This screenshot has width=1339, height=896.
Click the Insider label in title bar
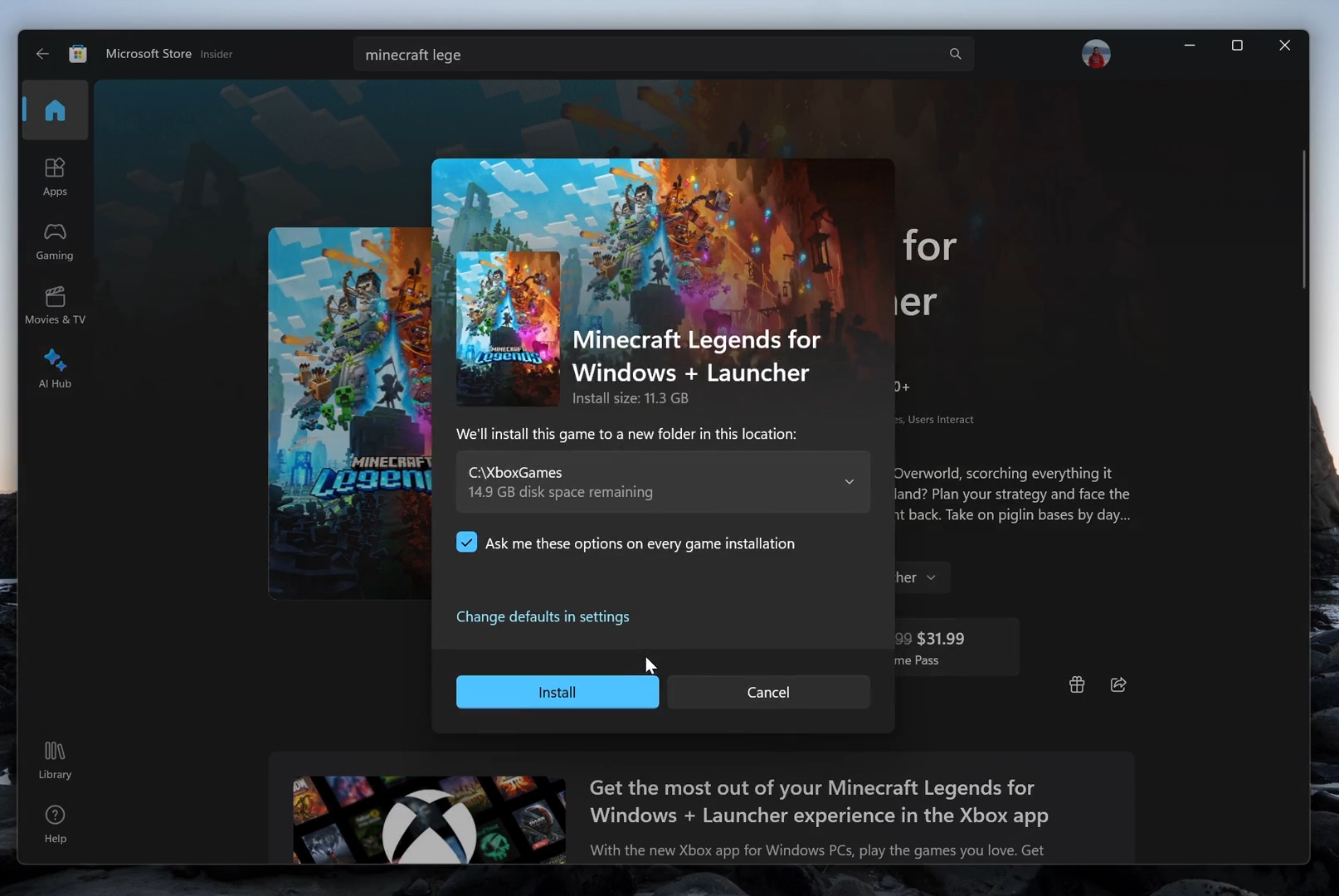217,54
